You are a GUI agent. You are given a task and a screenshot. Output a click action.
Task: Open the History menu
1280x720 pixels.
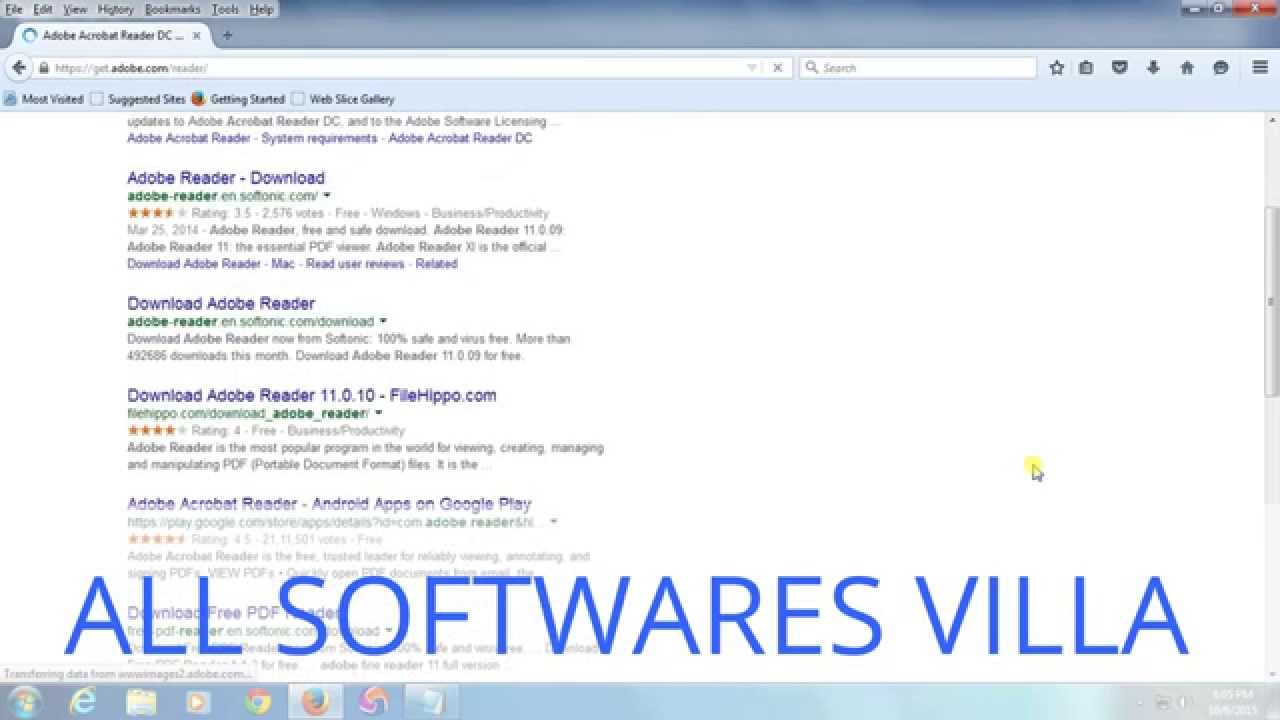[116, 9]
